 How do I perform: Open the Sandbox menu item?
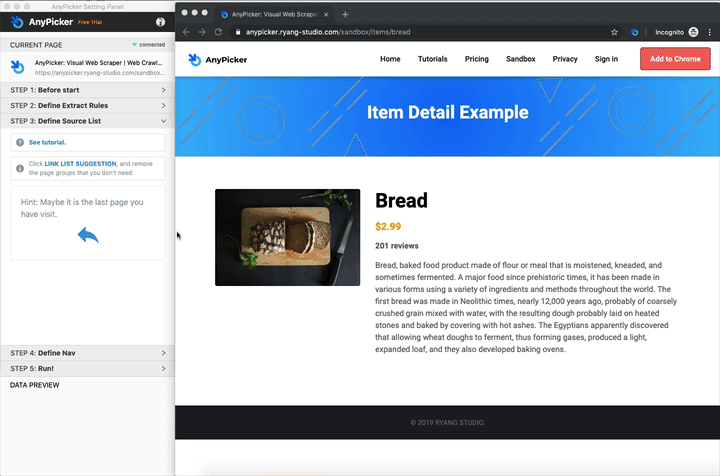pos(521,59)
